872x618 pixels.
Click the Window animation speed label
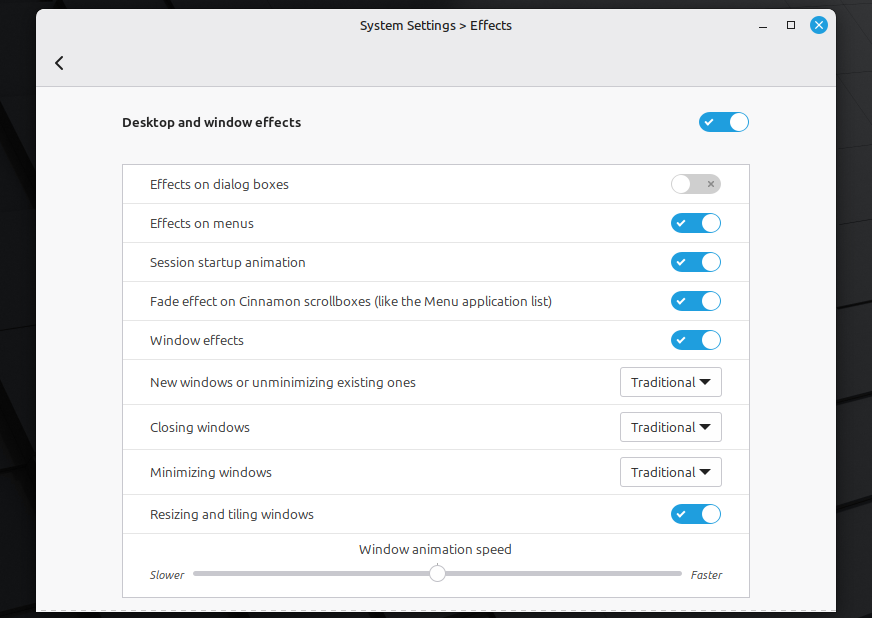click(x=435, y=549)
